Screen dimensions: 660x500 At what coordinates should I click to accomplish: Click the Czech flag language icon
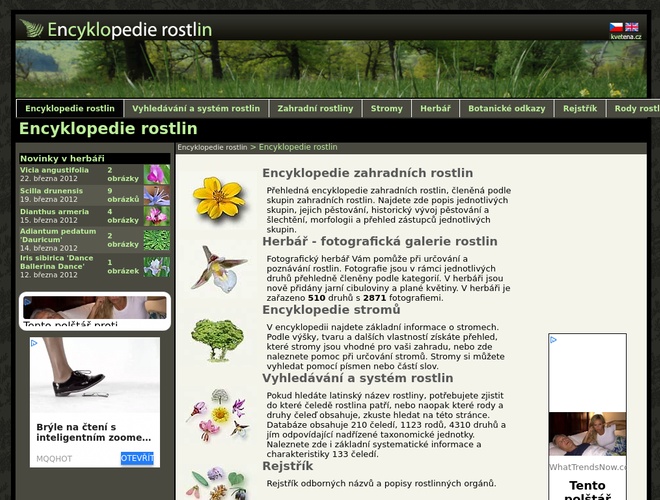616,27
